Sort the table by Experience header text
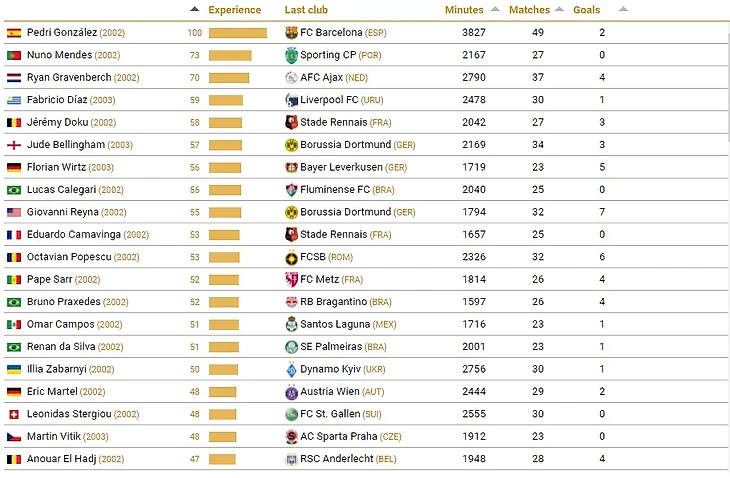The height and width of the screenshot is (478, 730). (234, 10)
